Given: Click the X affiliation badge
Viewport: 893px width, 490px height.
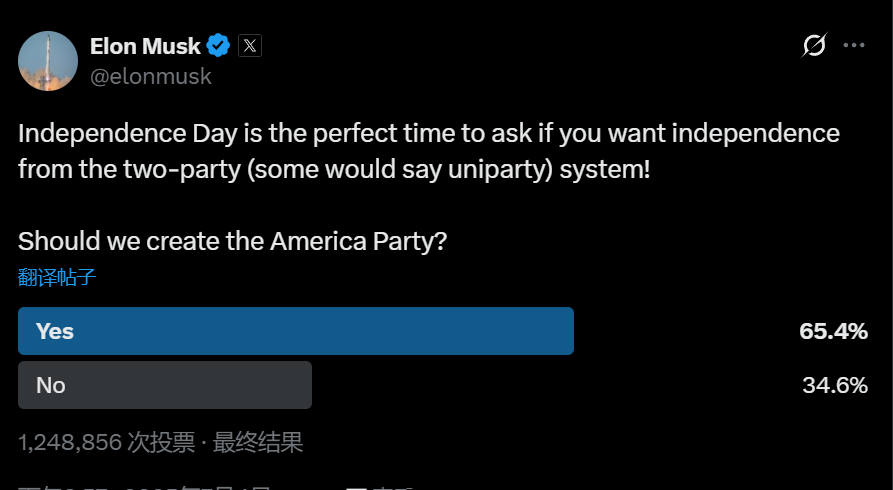Looking at the screenshot, I should coord(250,46).
